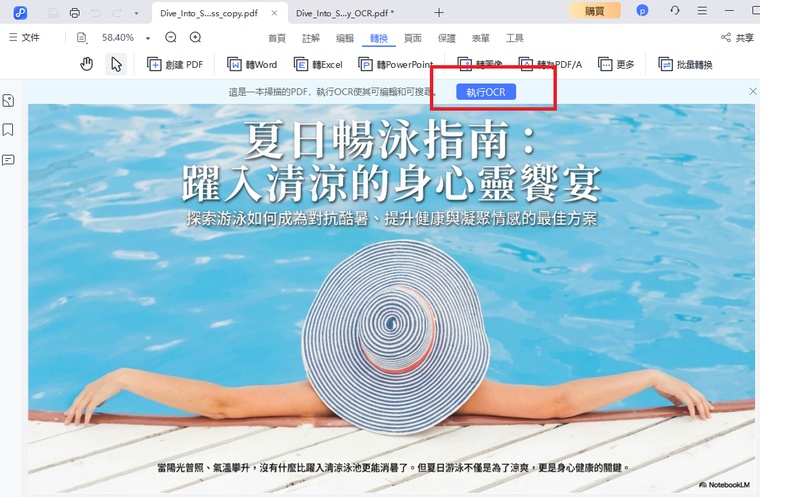Expand the quick access toolbar dropdown arrow
Viewport: 800px width, 497px height.
point(136,13)
